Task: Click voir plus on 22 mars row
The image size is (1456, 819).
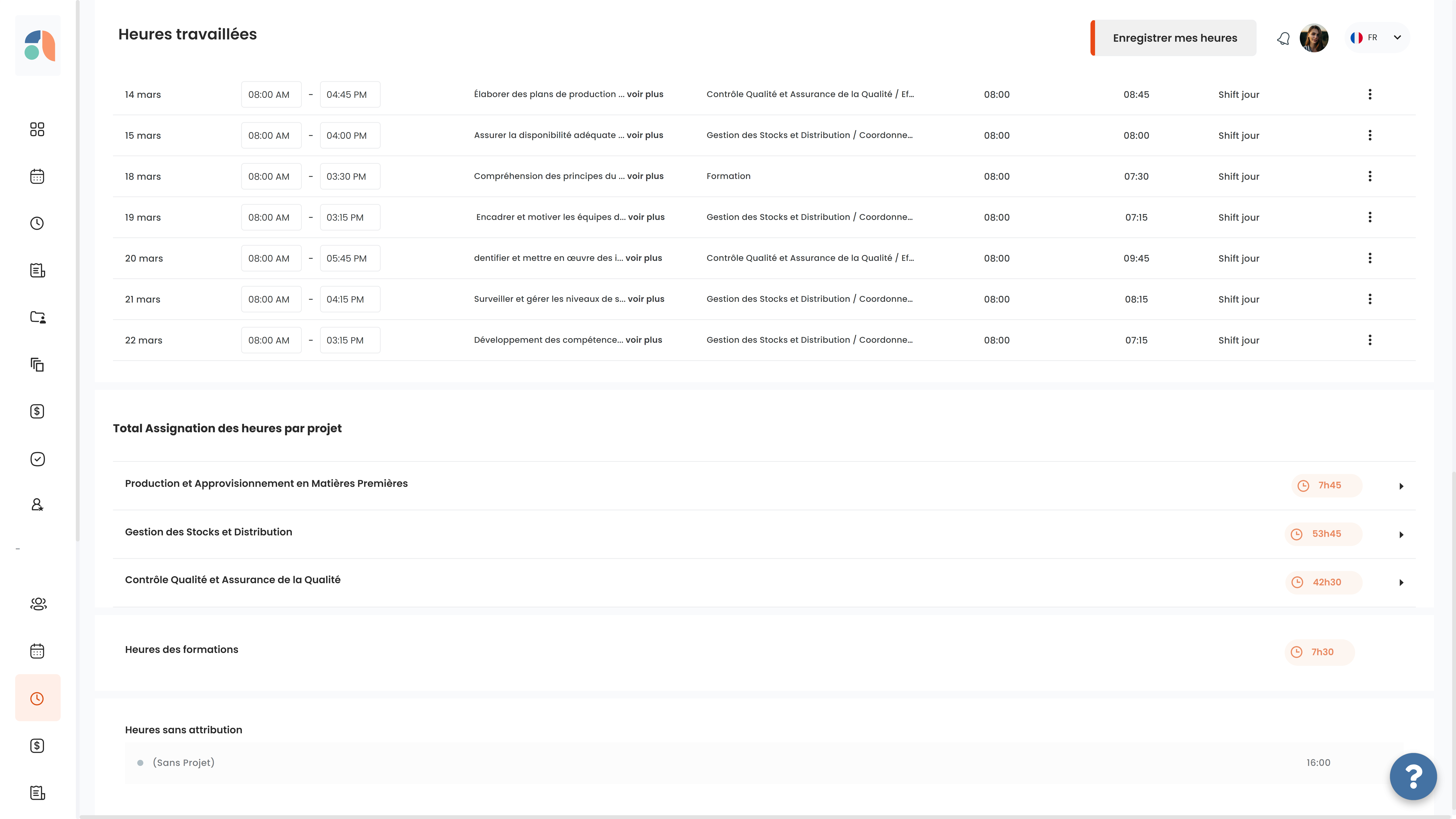Action: coord(644,340)
